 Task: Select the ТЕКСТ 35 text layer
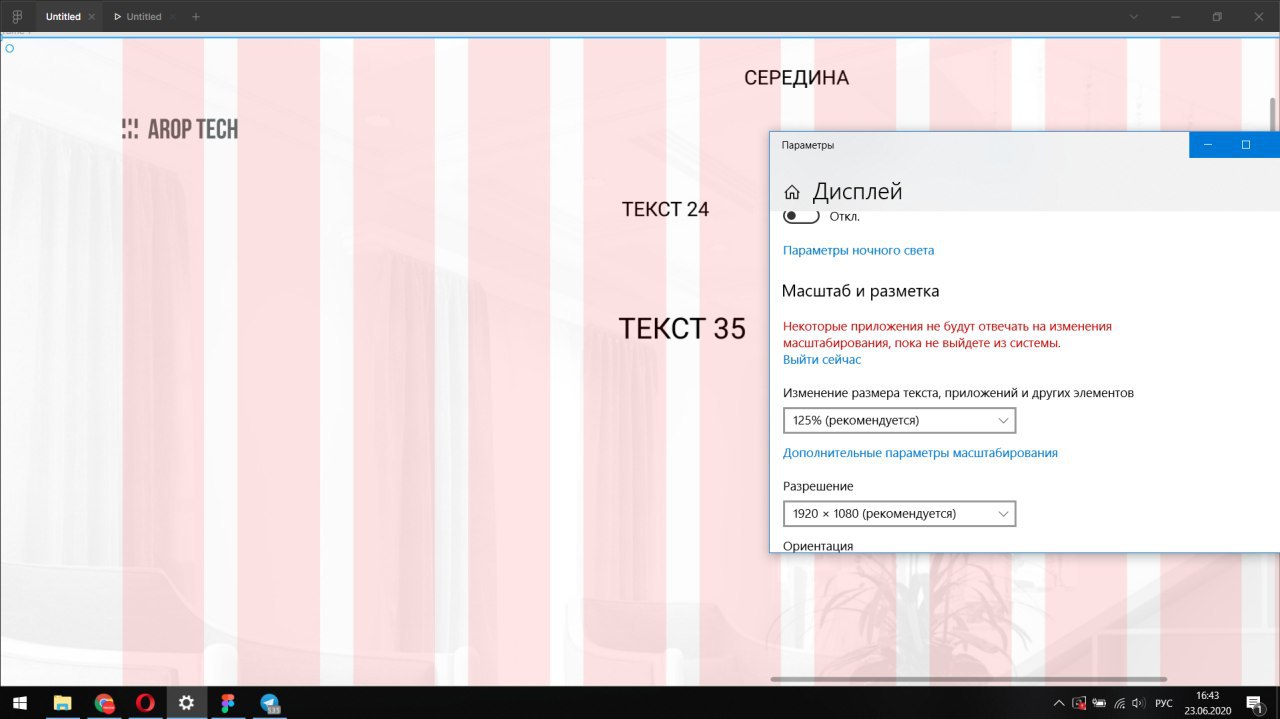[x=682, y=328]
